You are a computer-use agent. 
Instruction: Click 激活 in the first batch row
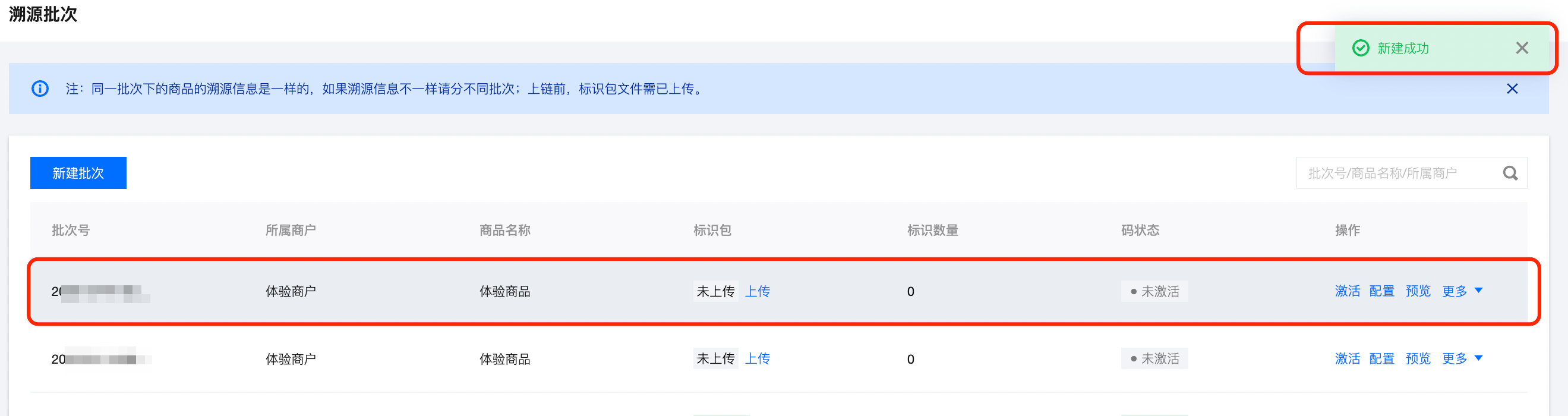tap(1347, 291)
